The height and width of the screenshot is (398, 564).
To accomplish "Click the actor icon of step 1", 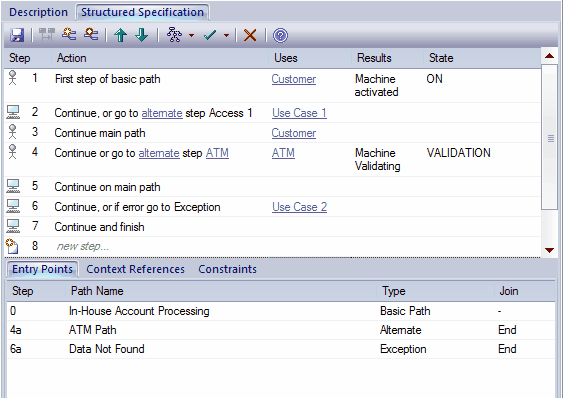I will (13, 78).
